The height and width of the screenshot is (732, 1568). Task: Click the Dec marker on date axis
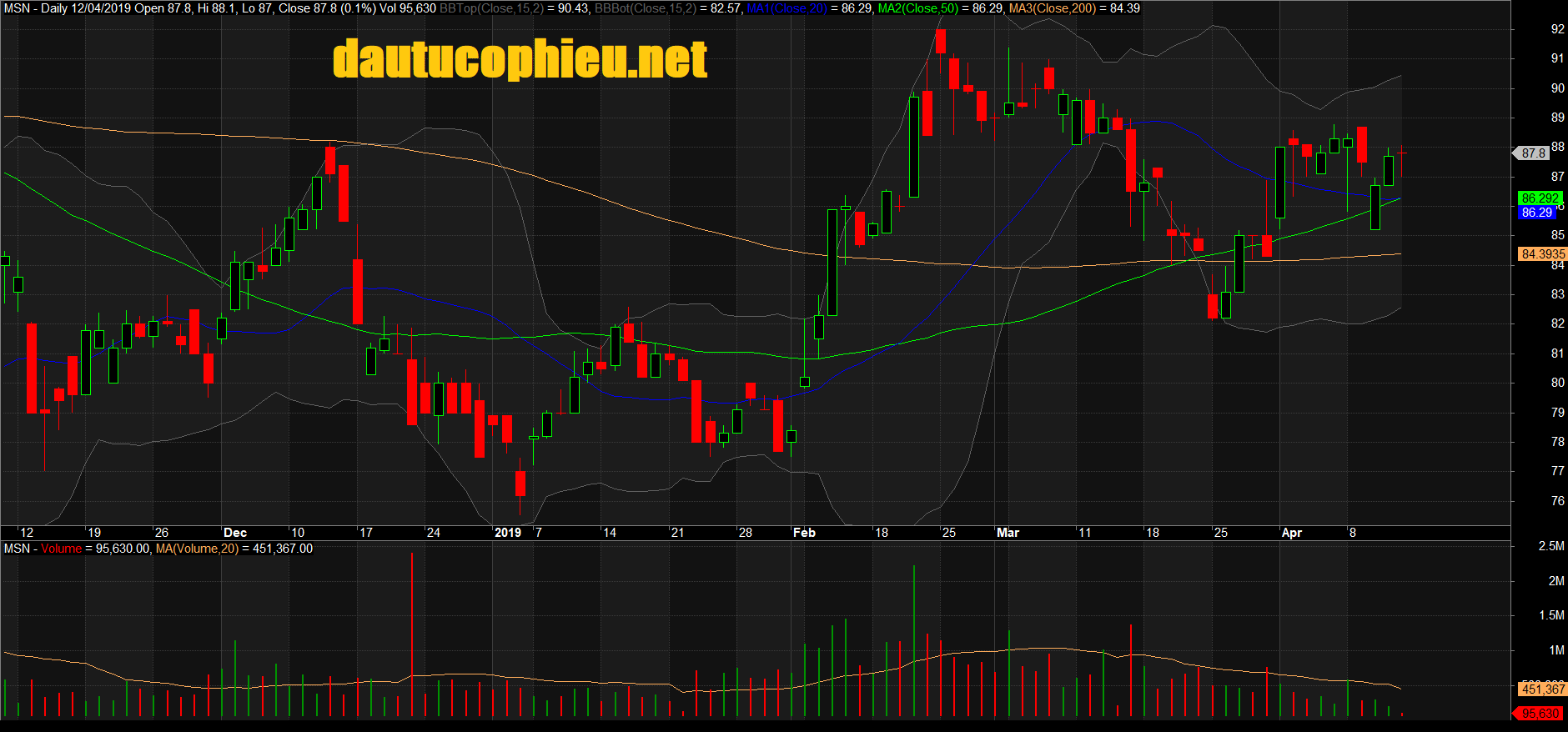(235, 533)
